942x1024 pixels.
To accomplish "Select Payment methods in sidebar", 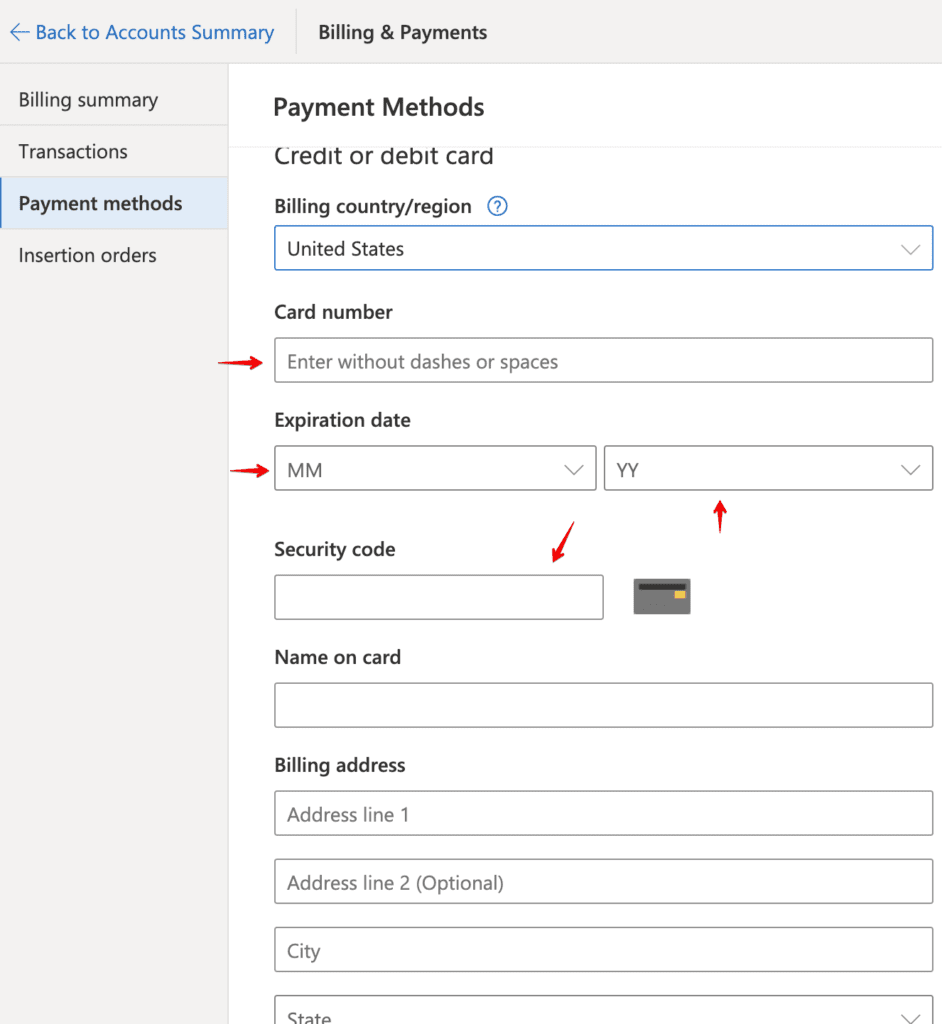I will (100, 204).
